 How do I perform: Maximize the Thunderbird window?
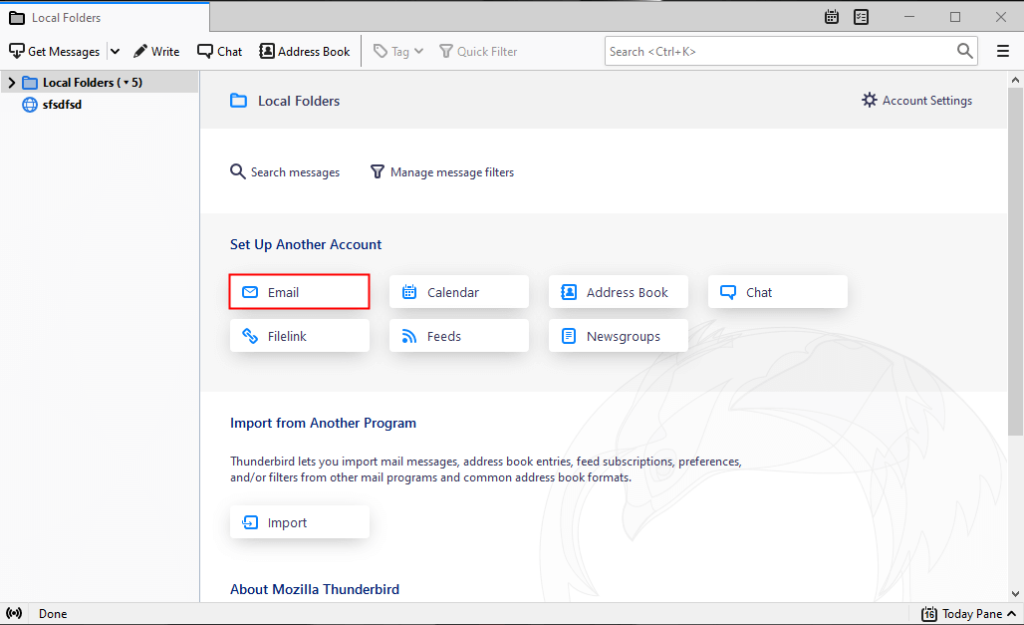pos(955,17)
